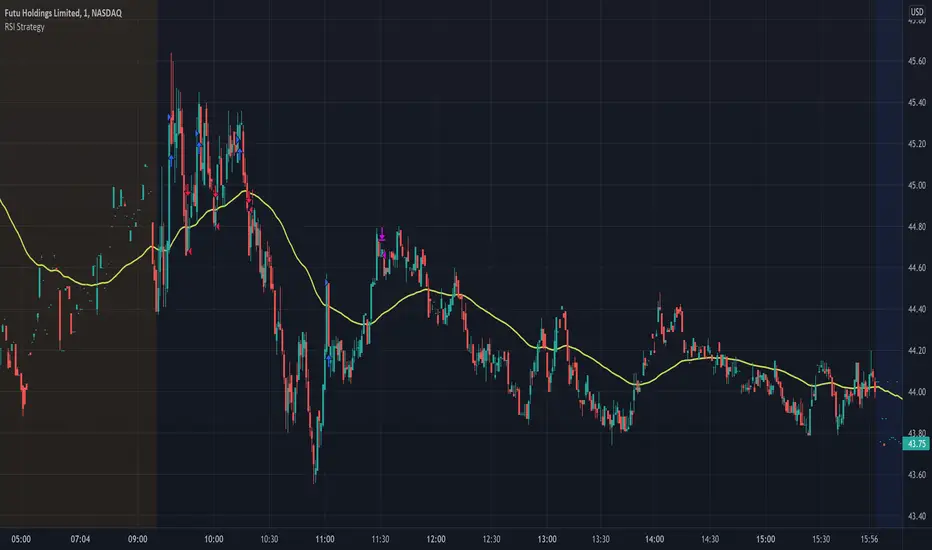Click the 44.40 price axis label
932x550 pixels.
[917, 309]
